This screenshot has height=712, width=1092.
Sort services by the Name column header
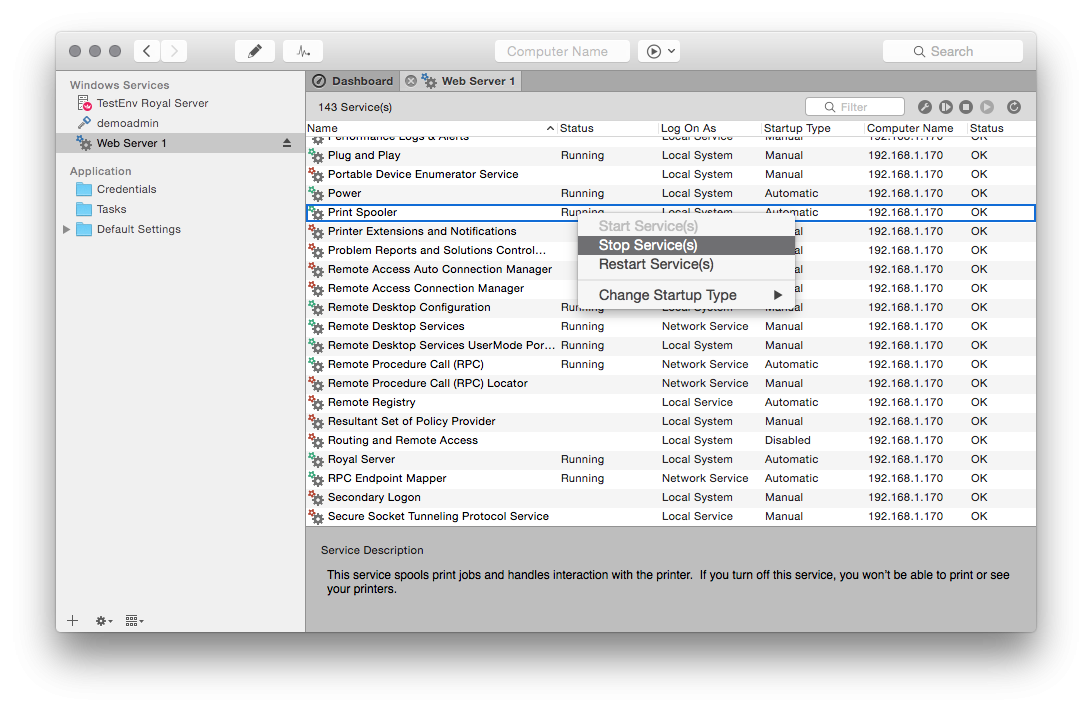pos(430,128)
